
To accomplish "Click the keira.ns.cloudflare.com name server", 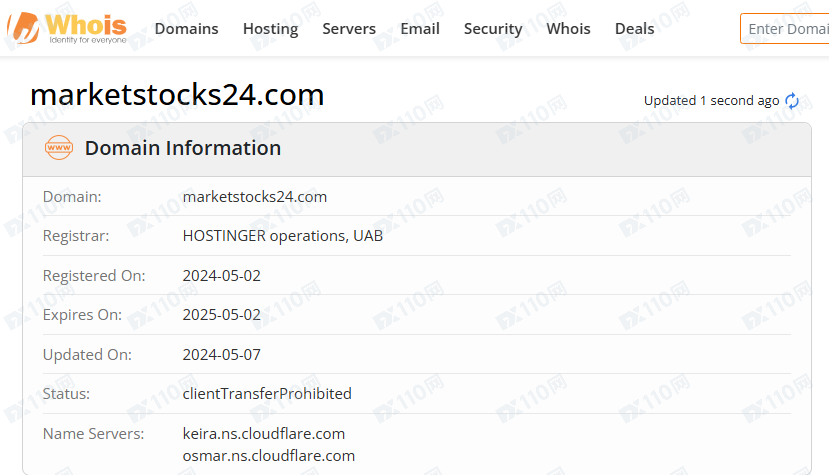I will (x=264, y=434).
